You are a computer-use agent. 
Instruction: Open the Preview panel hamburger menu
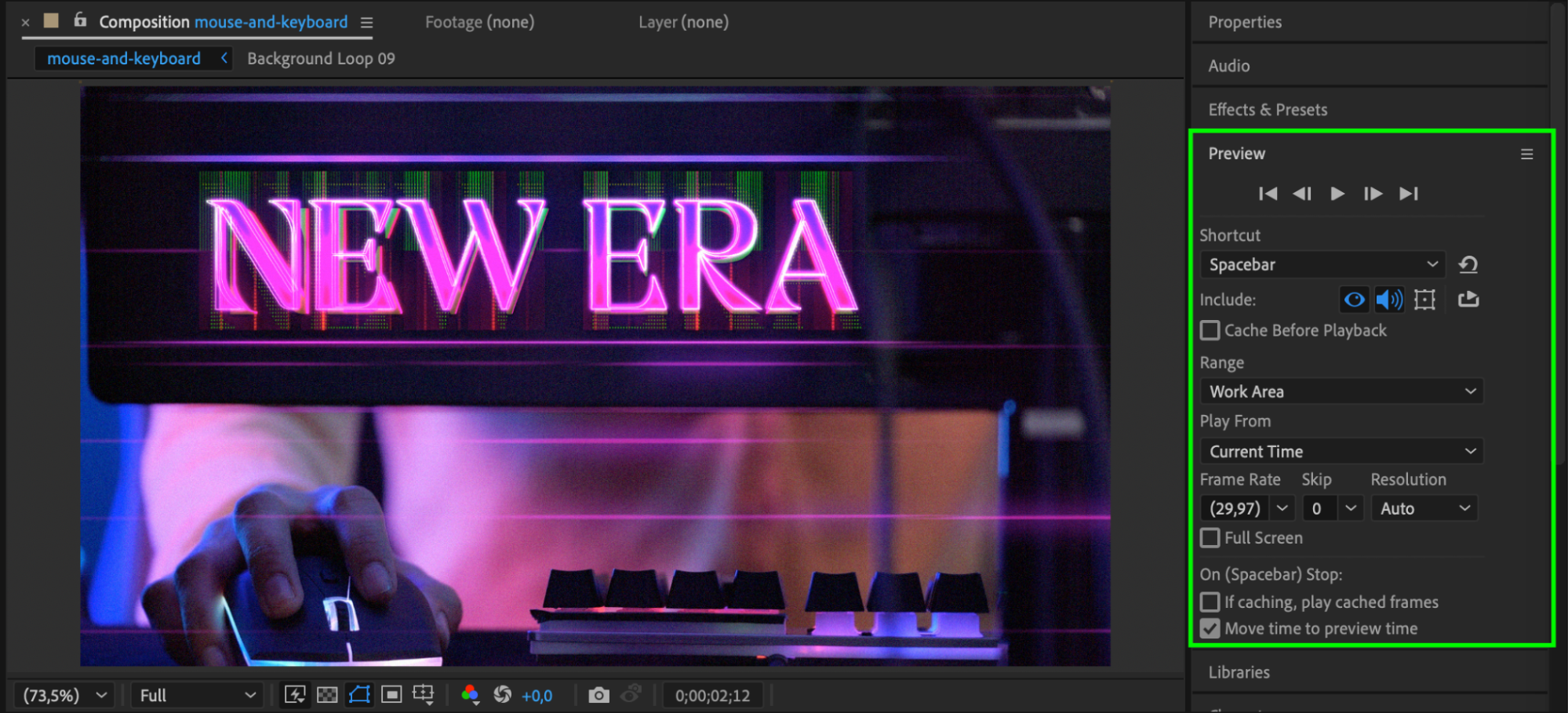1526,155
